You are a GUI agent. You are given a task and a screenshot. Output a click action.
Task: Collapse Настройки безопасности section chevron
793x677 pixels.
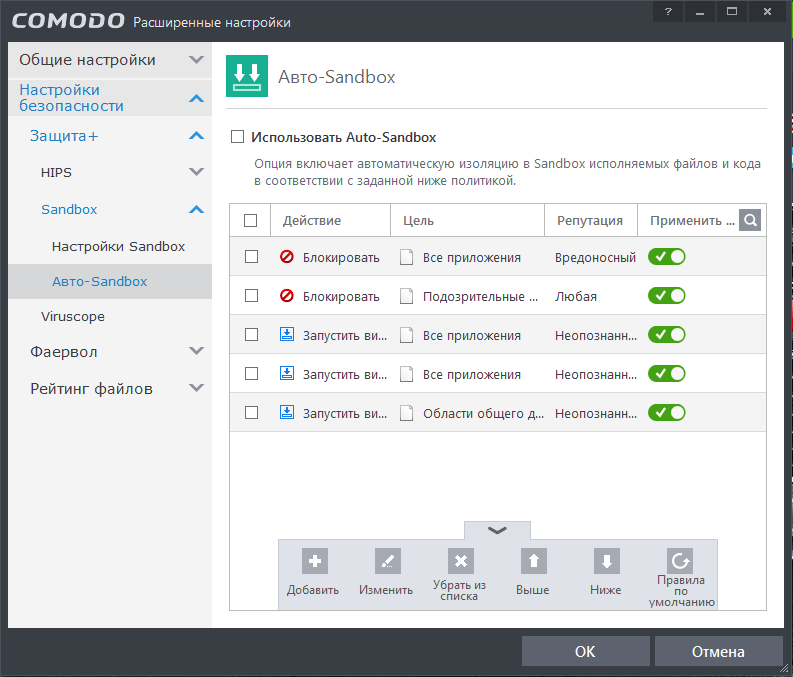[x=196, y=98]
